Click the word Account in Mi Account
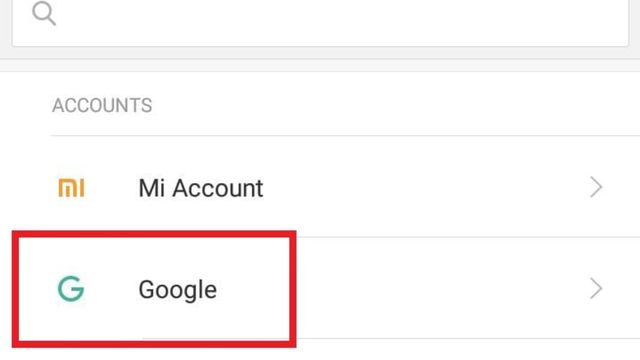 tap(218, 188)
